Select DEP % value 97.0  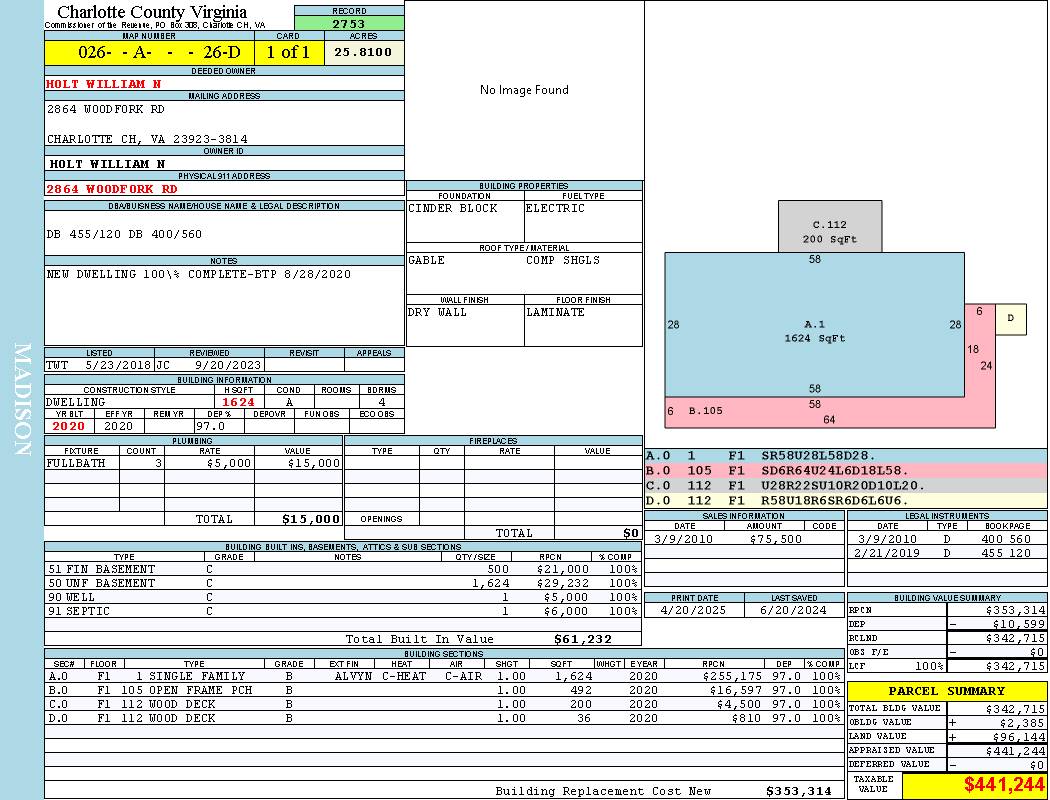pyautogui.click(x=211, y=426)
